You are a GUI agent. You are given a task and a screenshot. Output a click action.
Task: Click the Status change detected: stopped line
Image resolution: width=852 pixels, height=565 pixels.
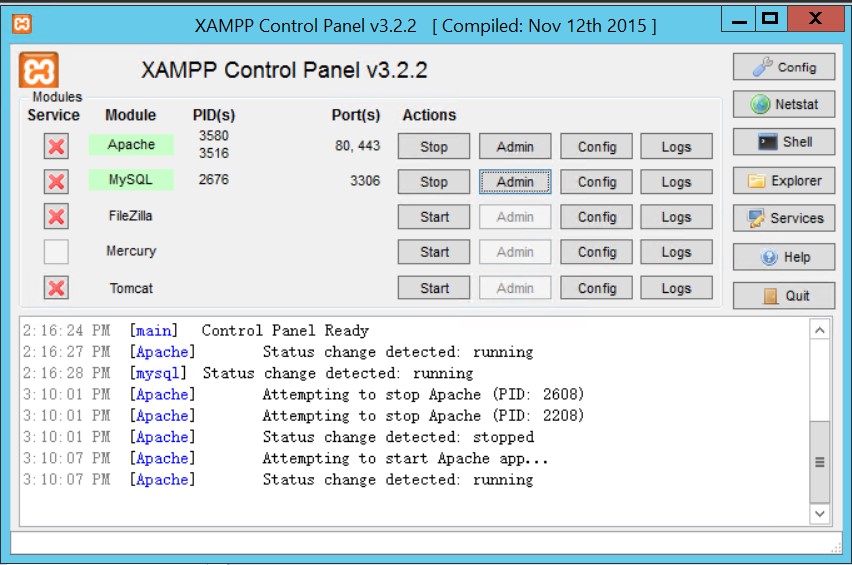coord(278,437)
